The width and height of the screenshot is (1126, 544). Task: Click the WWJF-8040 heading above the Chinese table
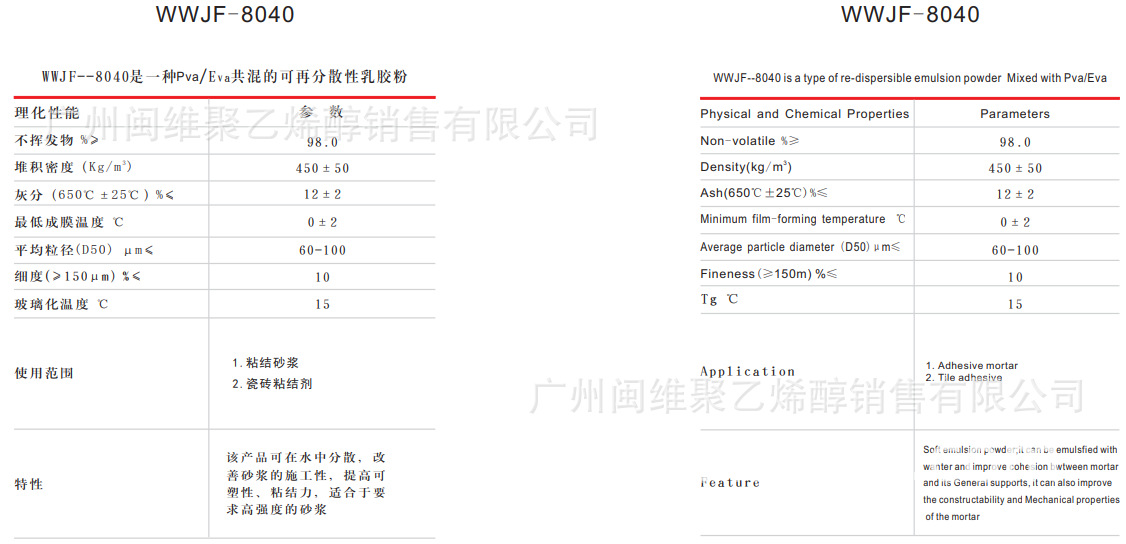(225, 14)
